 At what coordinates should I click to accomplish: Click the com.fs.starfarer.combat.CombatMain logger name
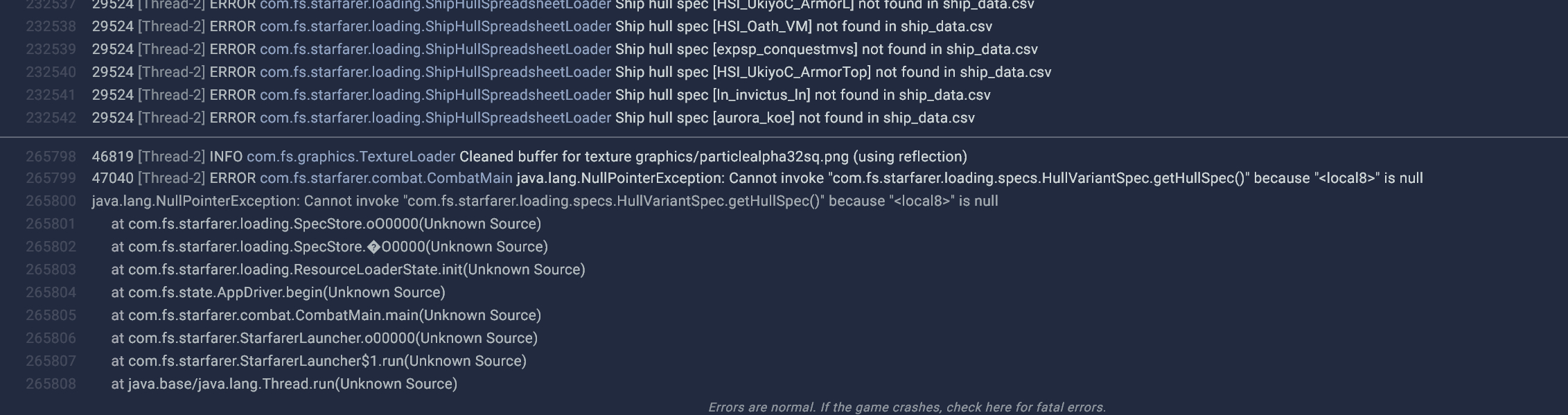coord(386,178)
